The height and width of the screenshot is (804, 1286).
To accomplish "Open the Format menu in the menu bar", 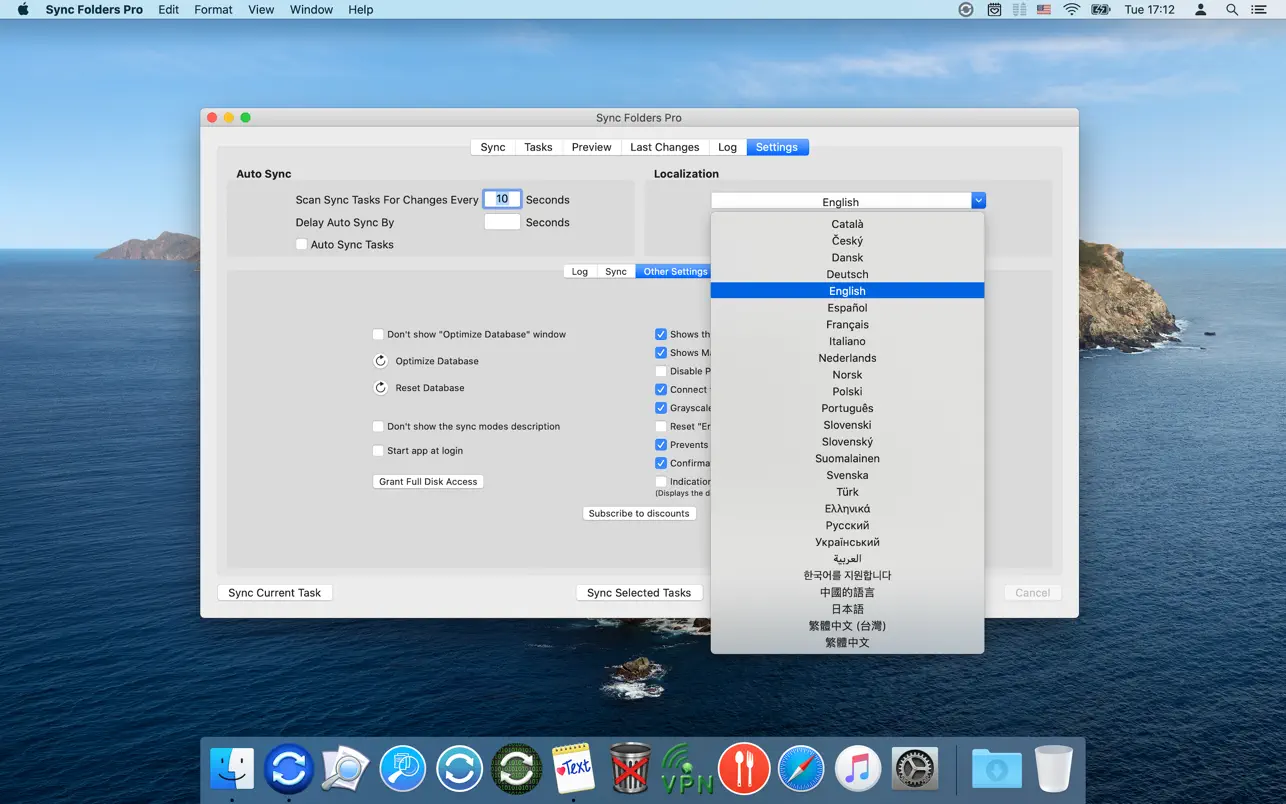I will pyautogui.click(x=213, y=10).
